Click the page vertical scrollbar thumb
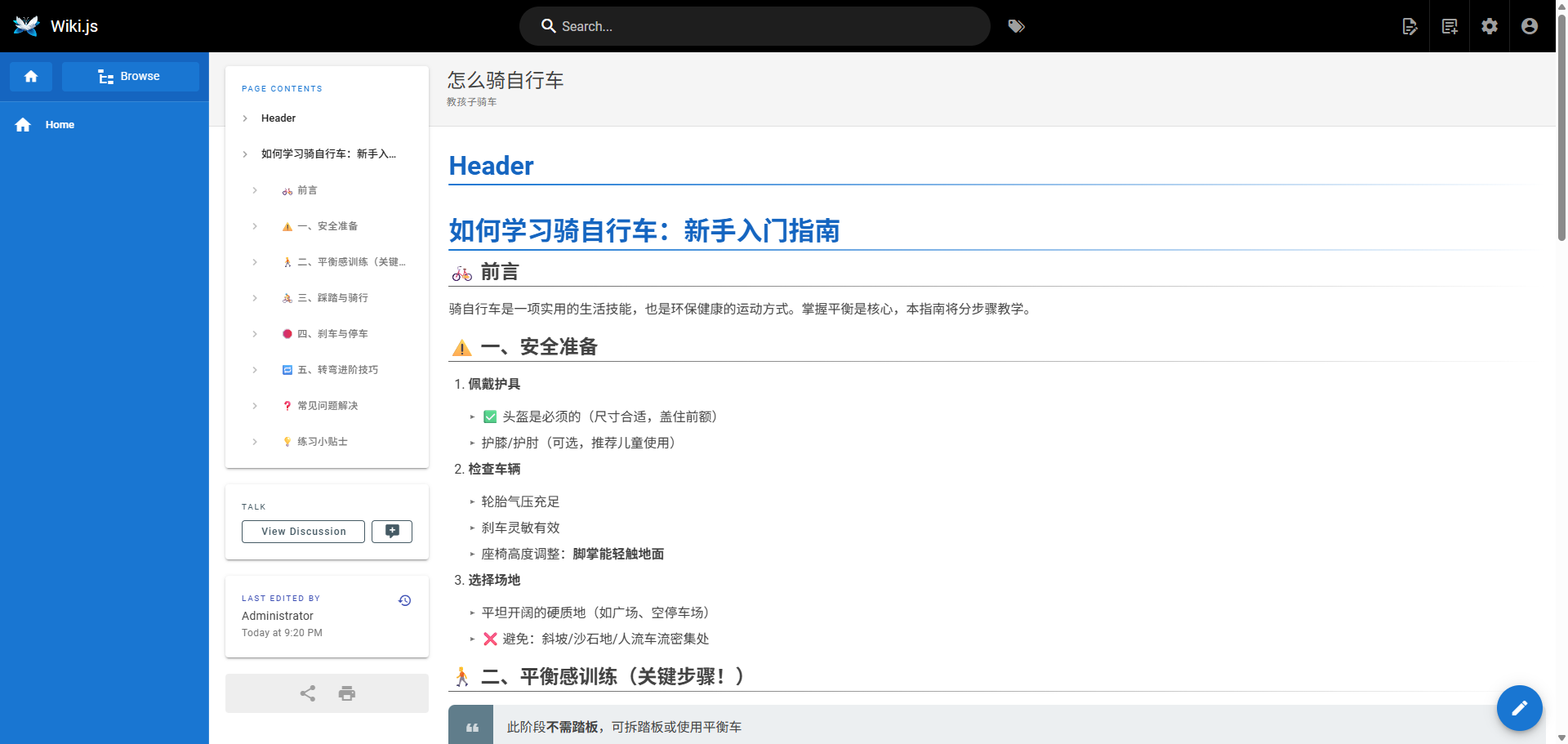This screenshot has width=1568, height=744. pyautogui.click(x=1561, y=127)
